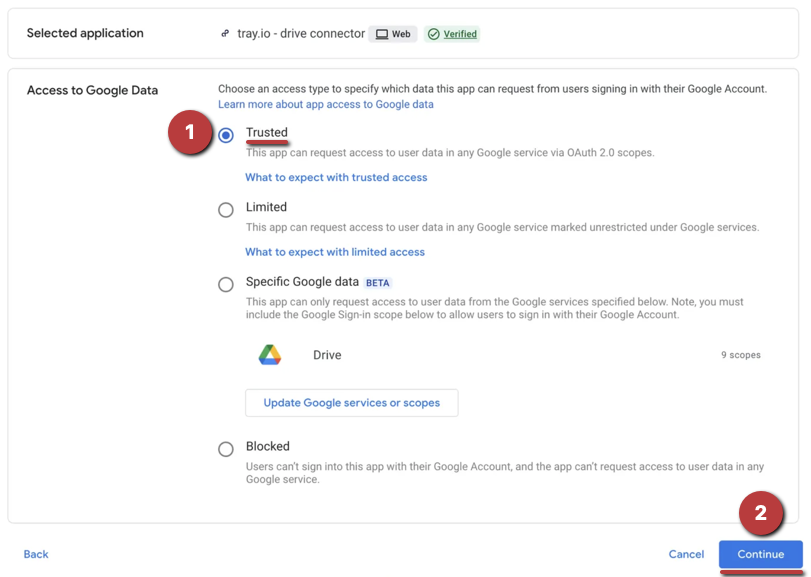Click Continue to confirm access settings
Viewport: 811px width, 577px height.
click(759, 554)
